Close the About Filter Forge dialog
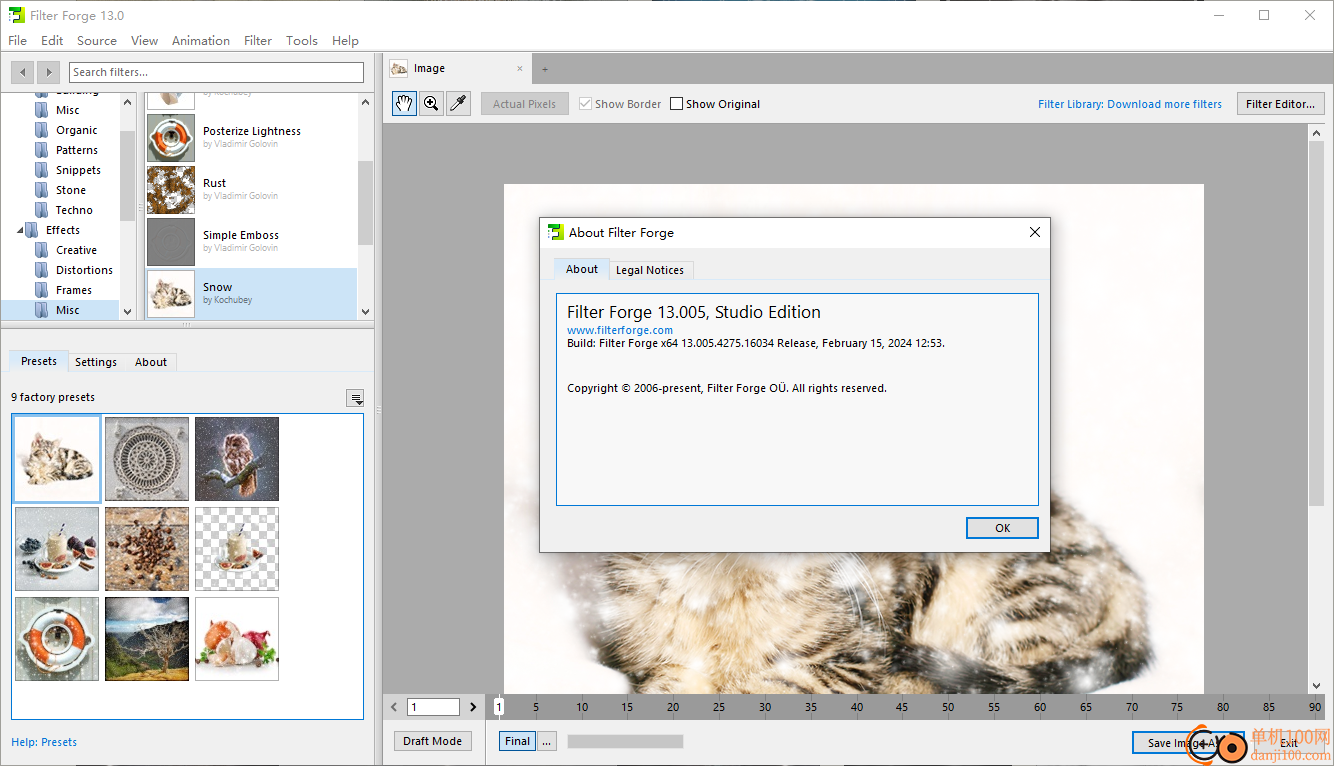The image size is (1334, 766). (x=1035, y=232)
